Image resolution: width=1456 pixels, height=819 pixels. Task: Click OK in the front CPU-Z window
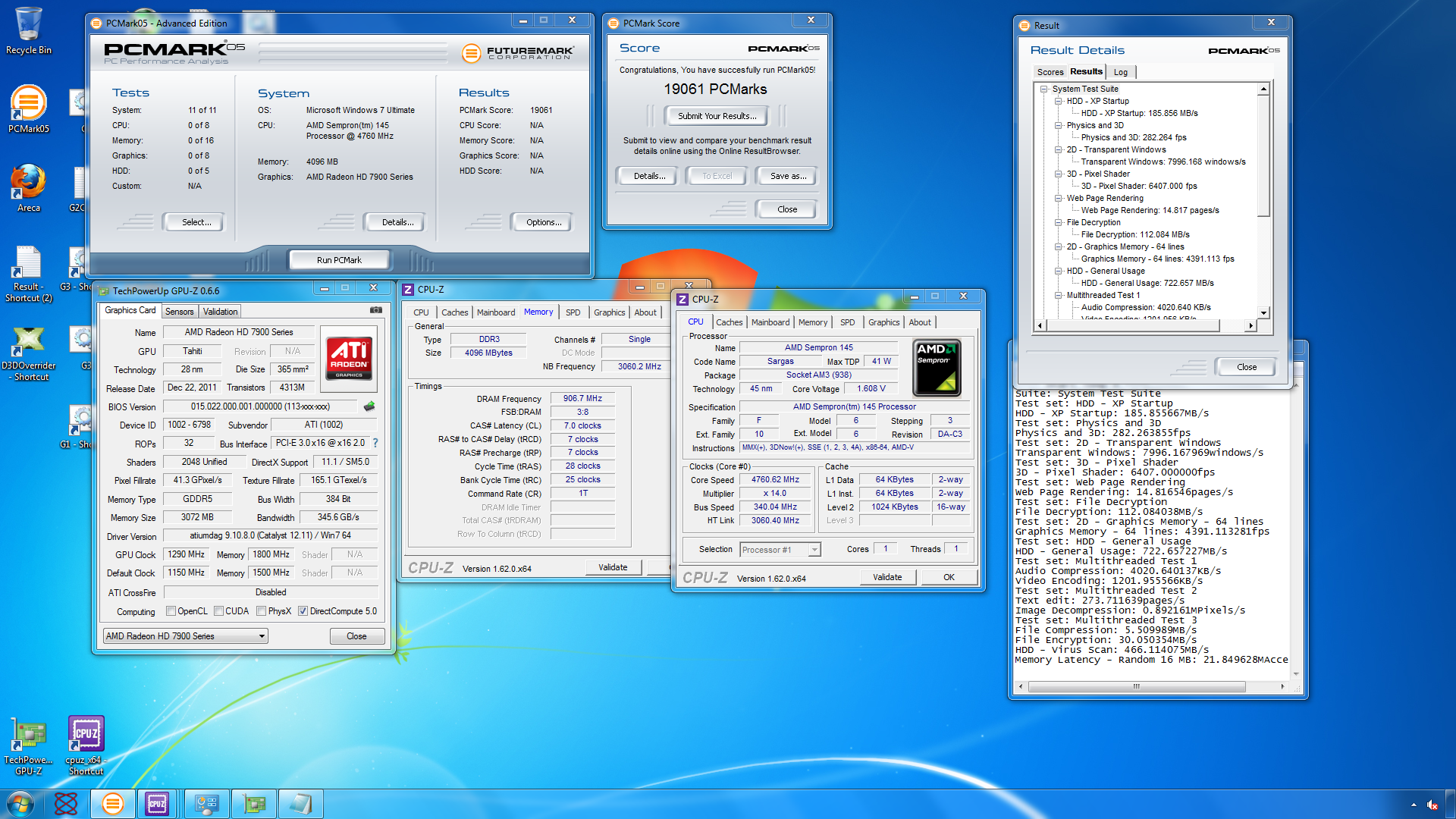[x=949, y=577]
